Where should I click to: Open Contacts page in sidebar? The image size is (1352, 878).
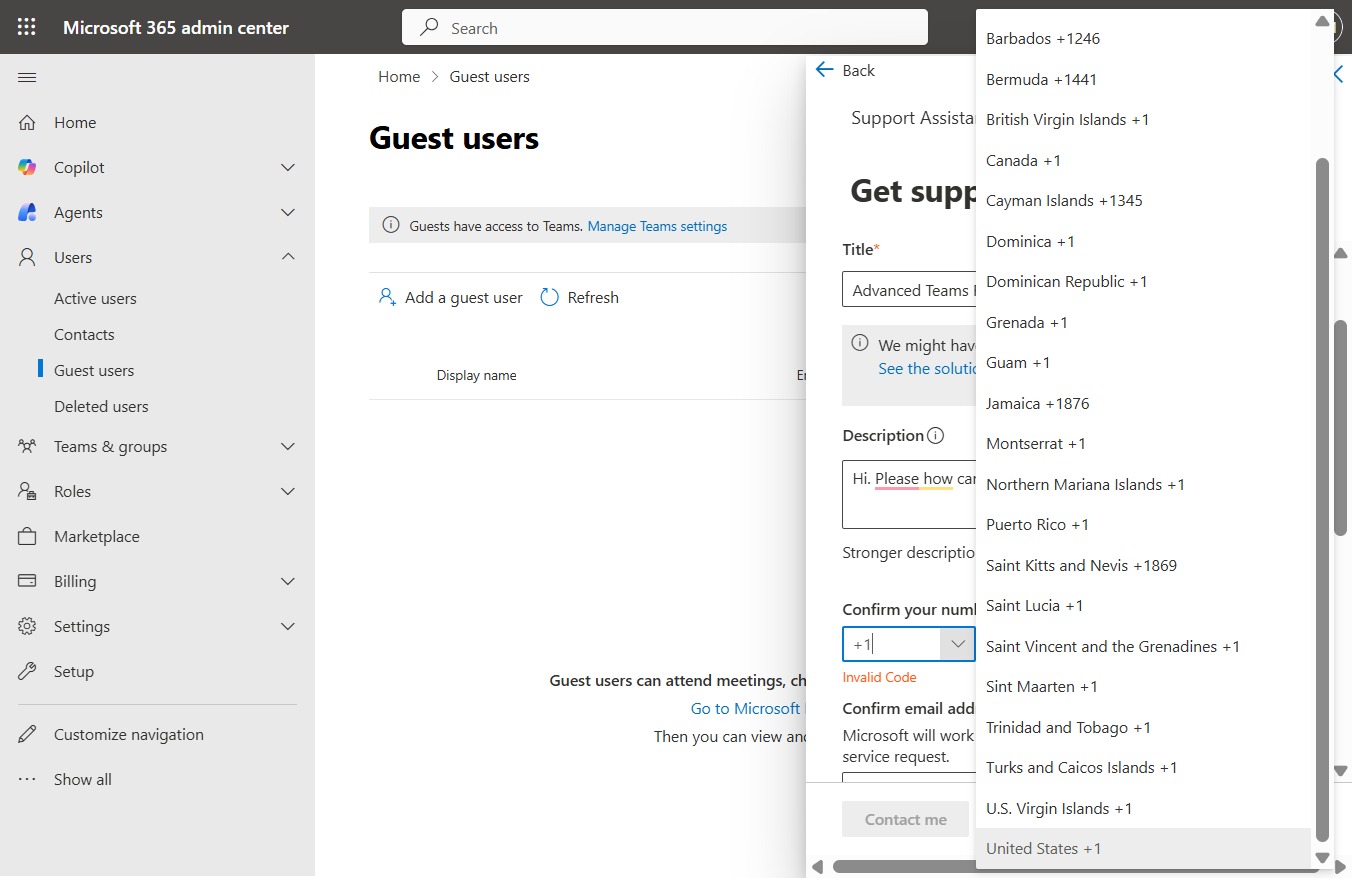84,334
